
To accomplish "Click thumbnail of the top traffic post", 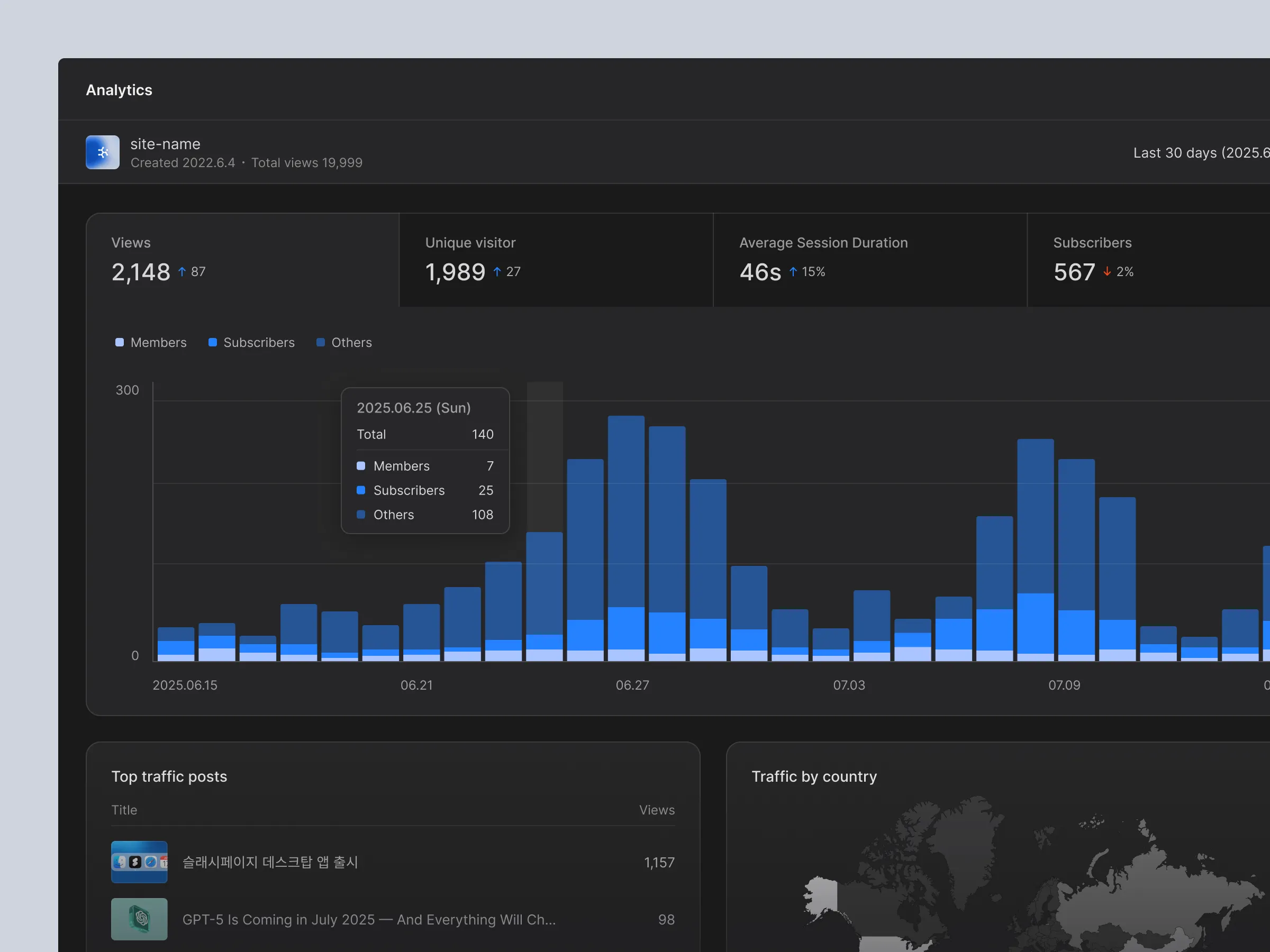I will 140,862.
